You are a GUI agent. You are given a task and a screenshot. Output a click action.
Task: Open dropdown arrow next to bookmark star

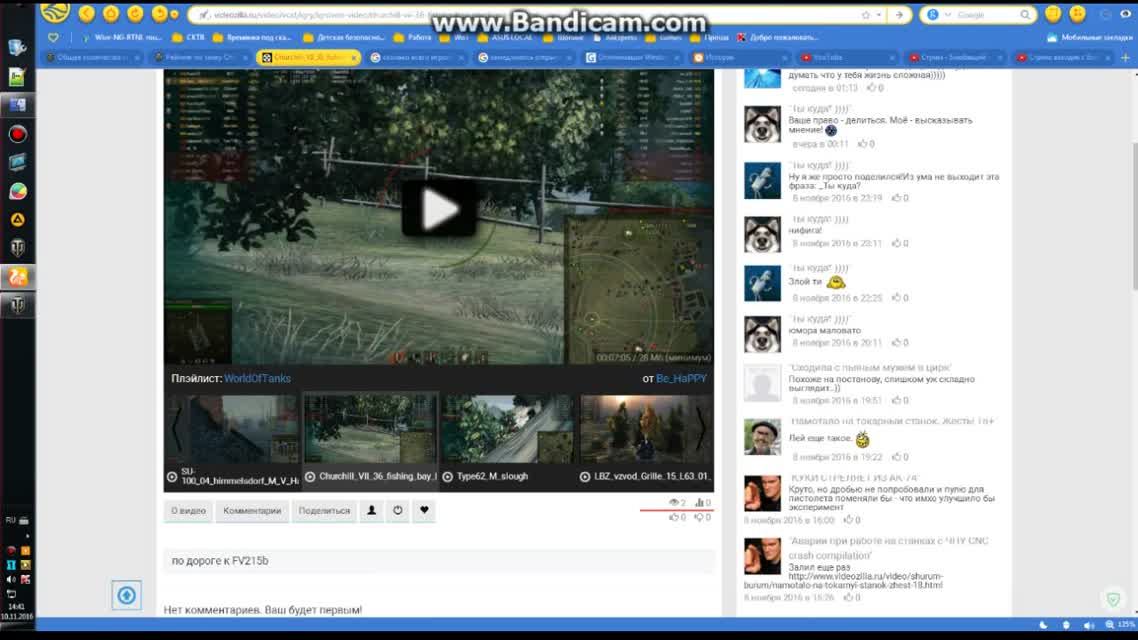tap(878, 15)
